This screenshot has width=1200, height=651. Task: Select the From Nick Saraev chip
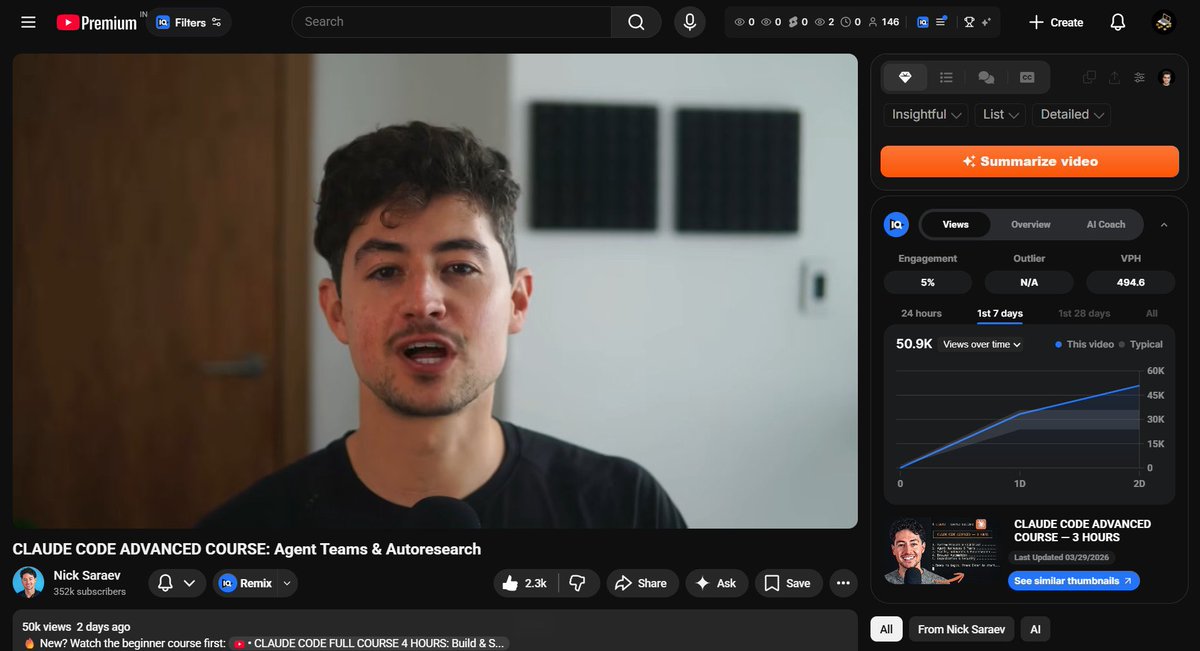[961, 629]
